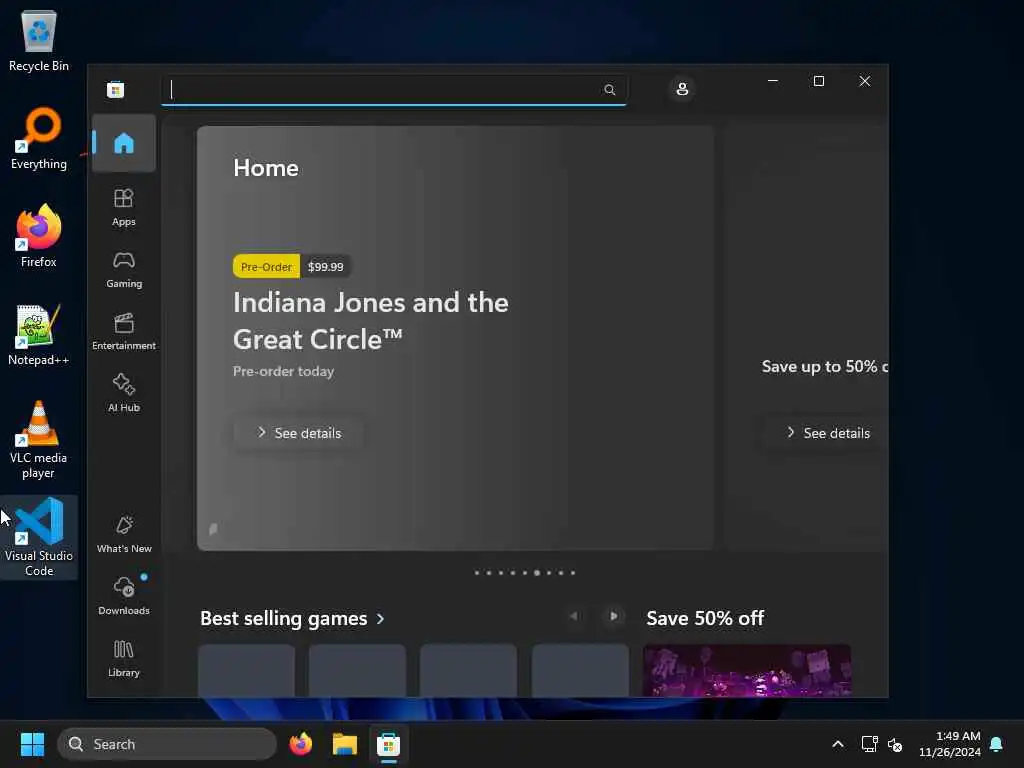Image resolution: width=1024 pixels, height=768 pixels.
Task: Select the last carousel page dot
Action: [x=573, y=573]
